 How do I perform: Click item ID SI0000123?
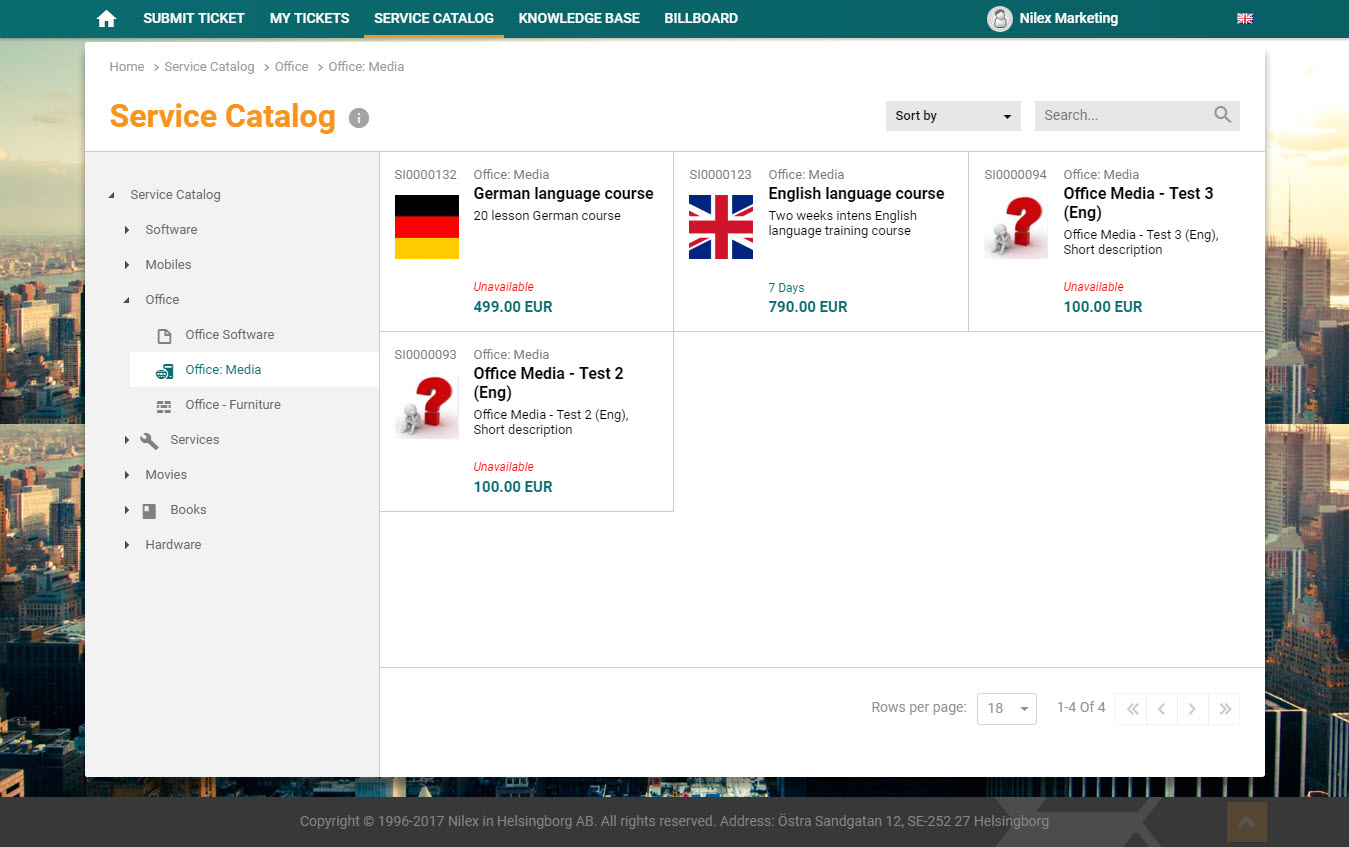coord(720,175)
